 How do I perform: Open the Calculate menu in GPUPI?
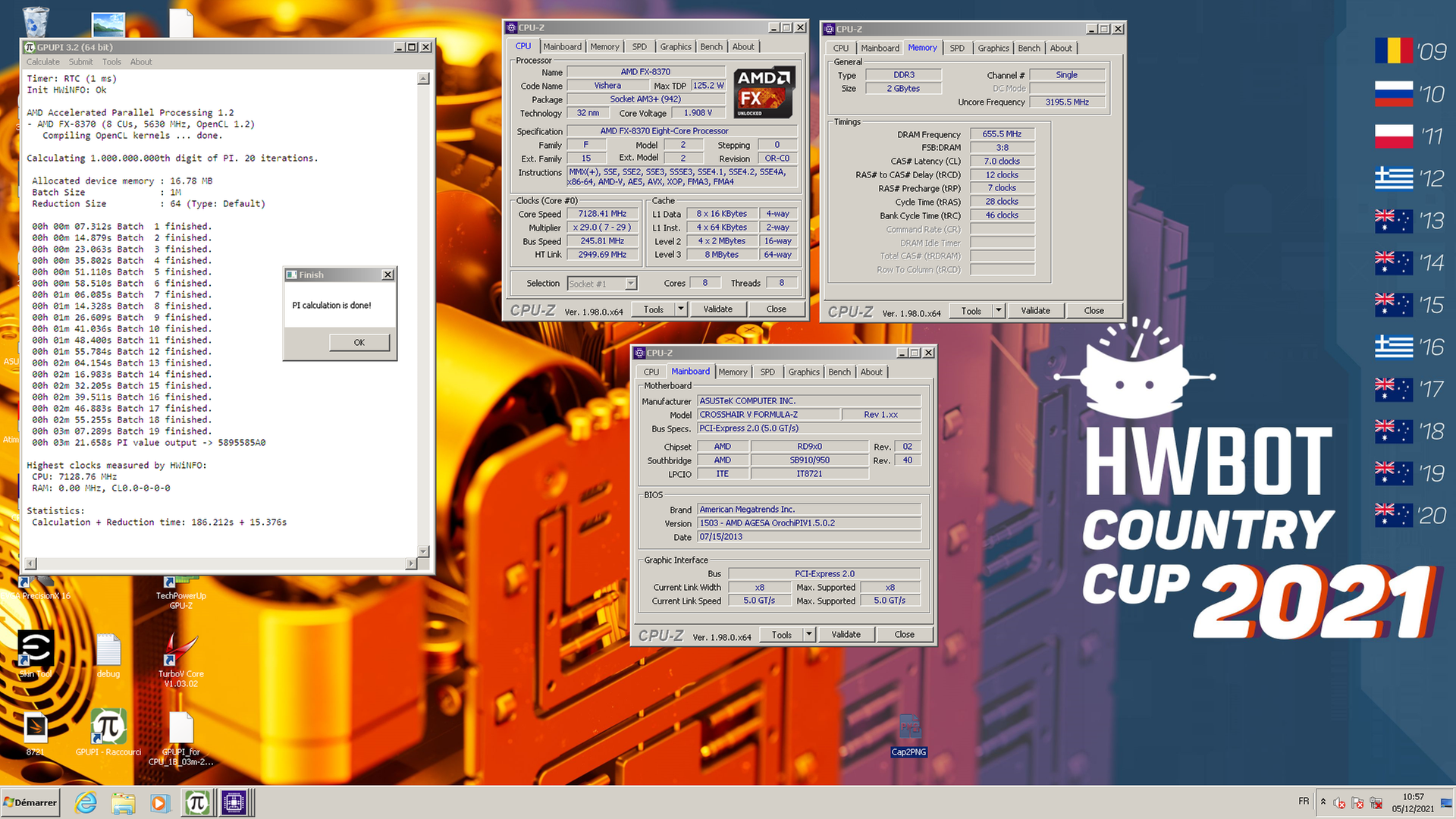42,62
